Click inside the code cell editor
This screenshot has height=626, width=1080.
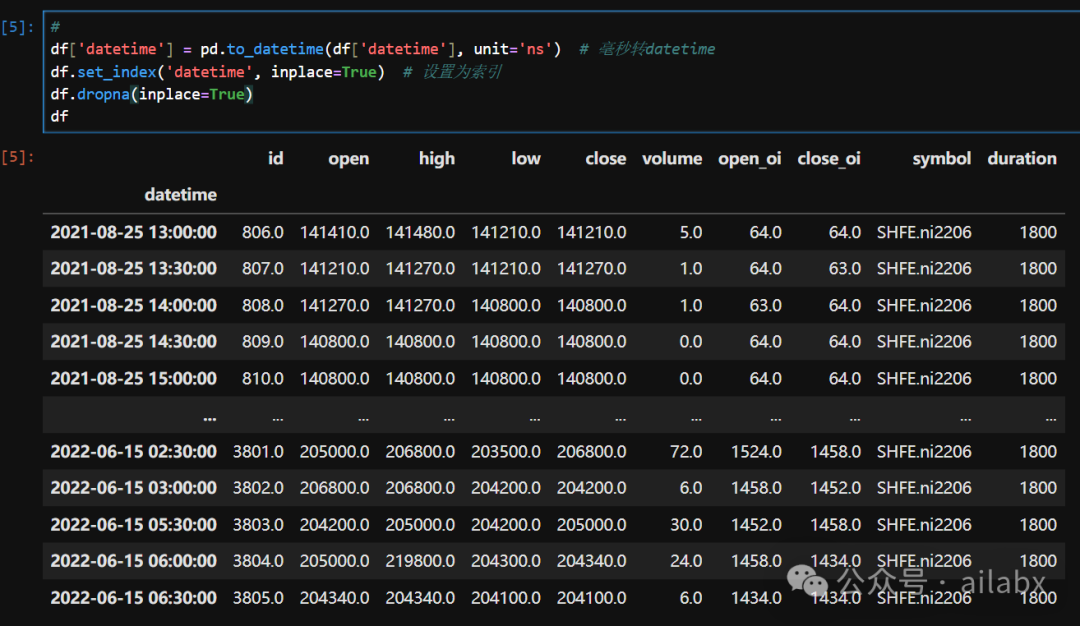561,72
